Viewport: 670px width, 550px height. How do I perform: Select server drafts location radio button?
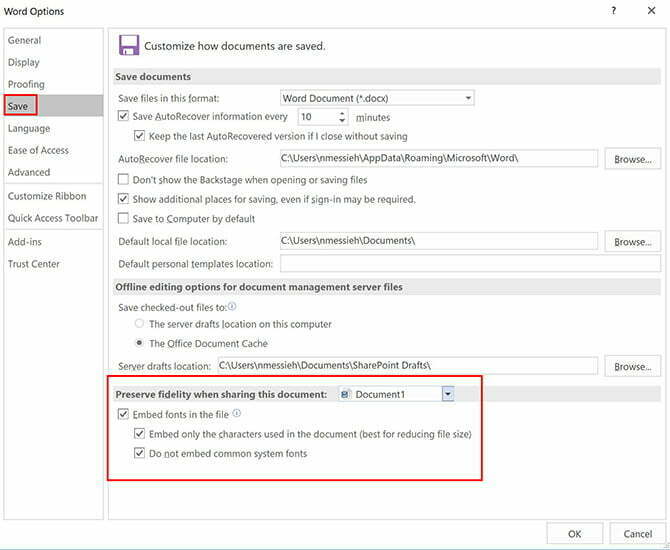click(139, 324)
